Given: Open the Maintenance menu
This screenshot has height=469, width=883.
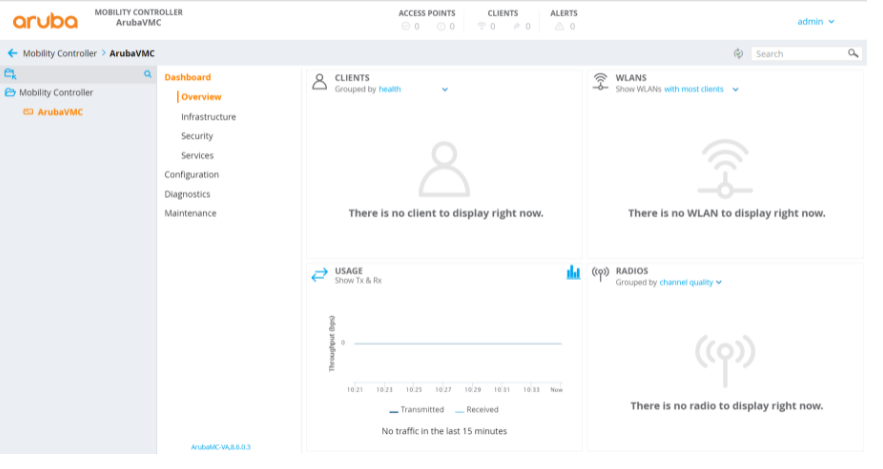Looking at the screenshot, I should click(x=190, y=213).
